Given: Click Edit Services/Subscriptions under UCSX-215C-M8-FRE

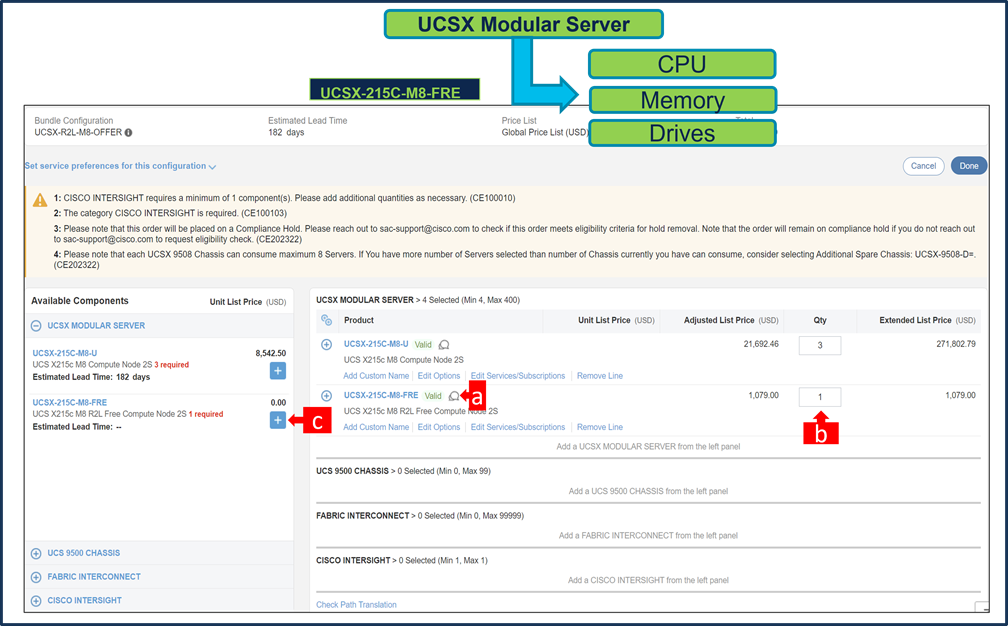Looking at the screenshot, I should point(518,427).
